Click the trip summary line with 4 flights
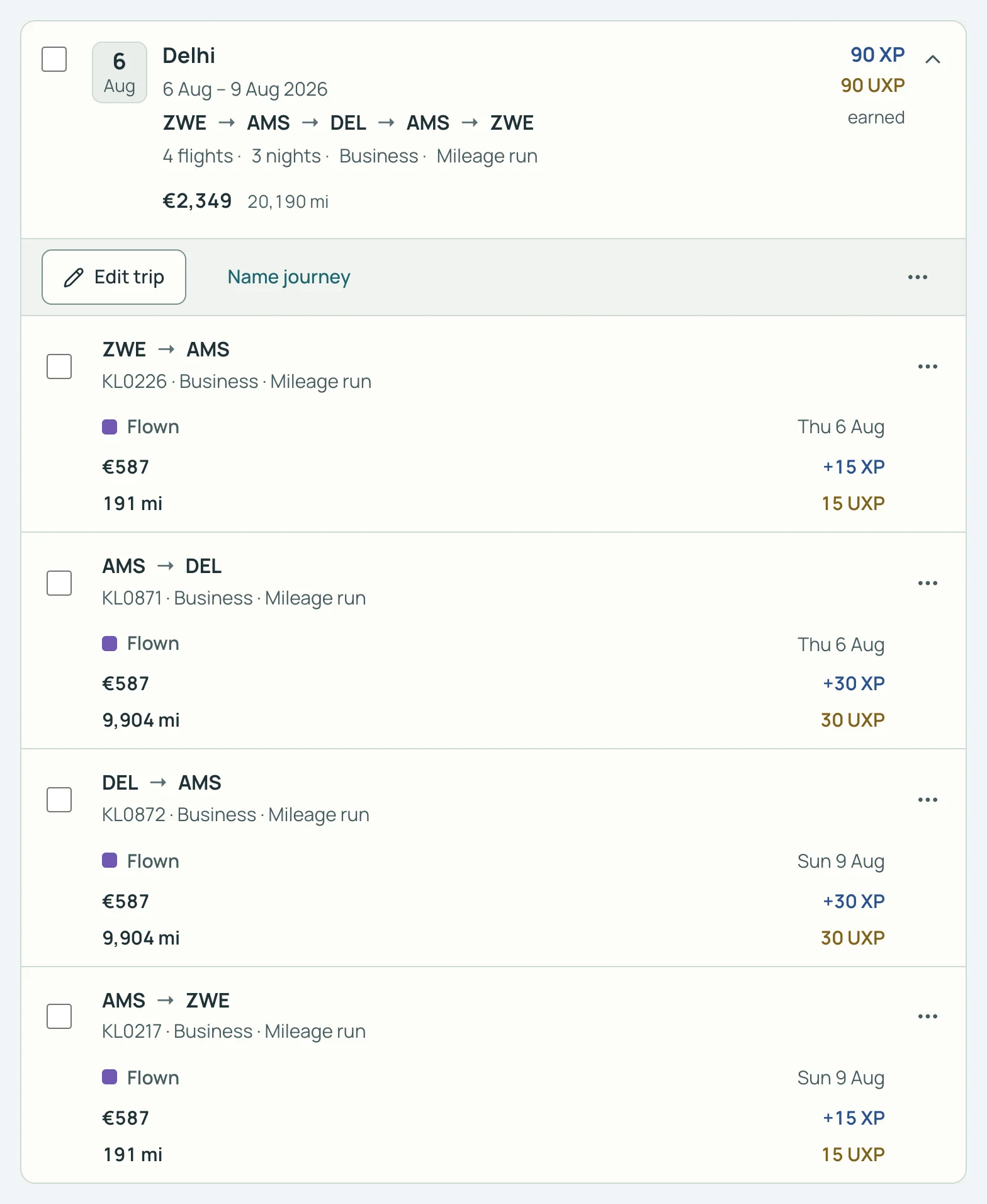 (350, 156)
